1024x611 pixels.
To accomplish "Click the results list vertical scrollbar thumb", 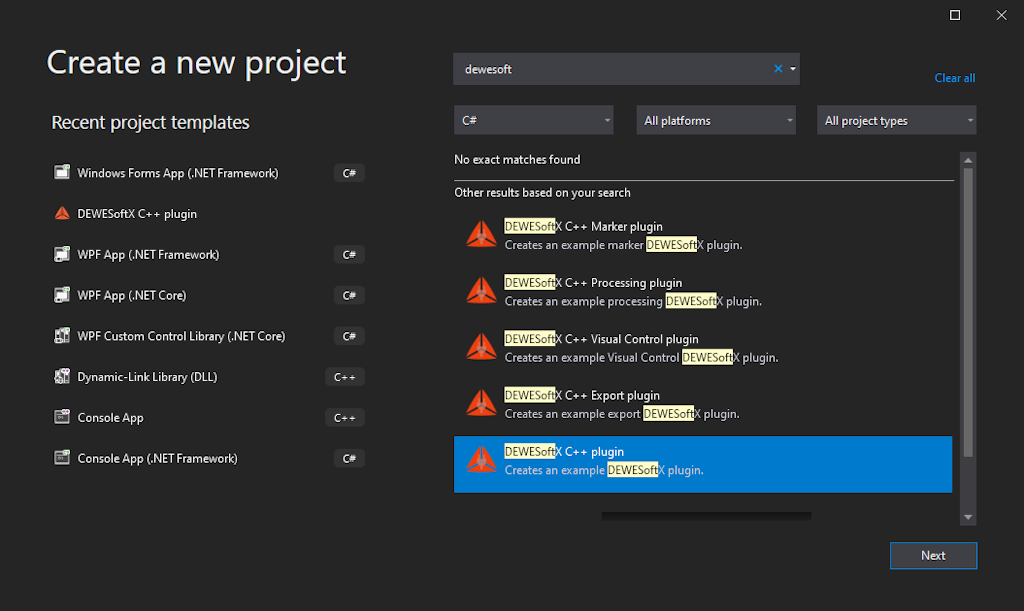I will pyautogui.click(x=968, y=313).
